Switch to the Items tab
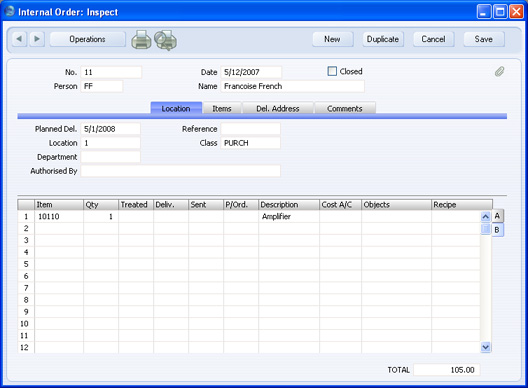 (222, 108)
